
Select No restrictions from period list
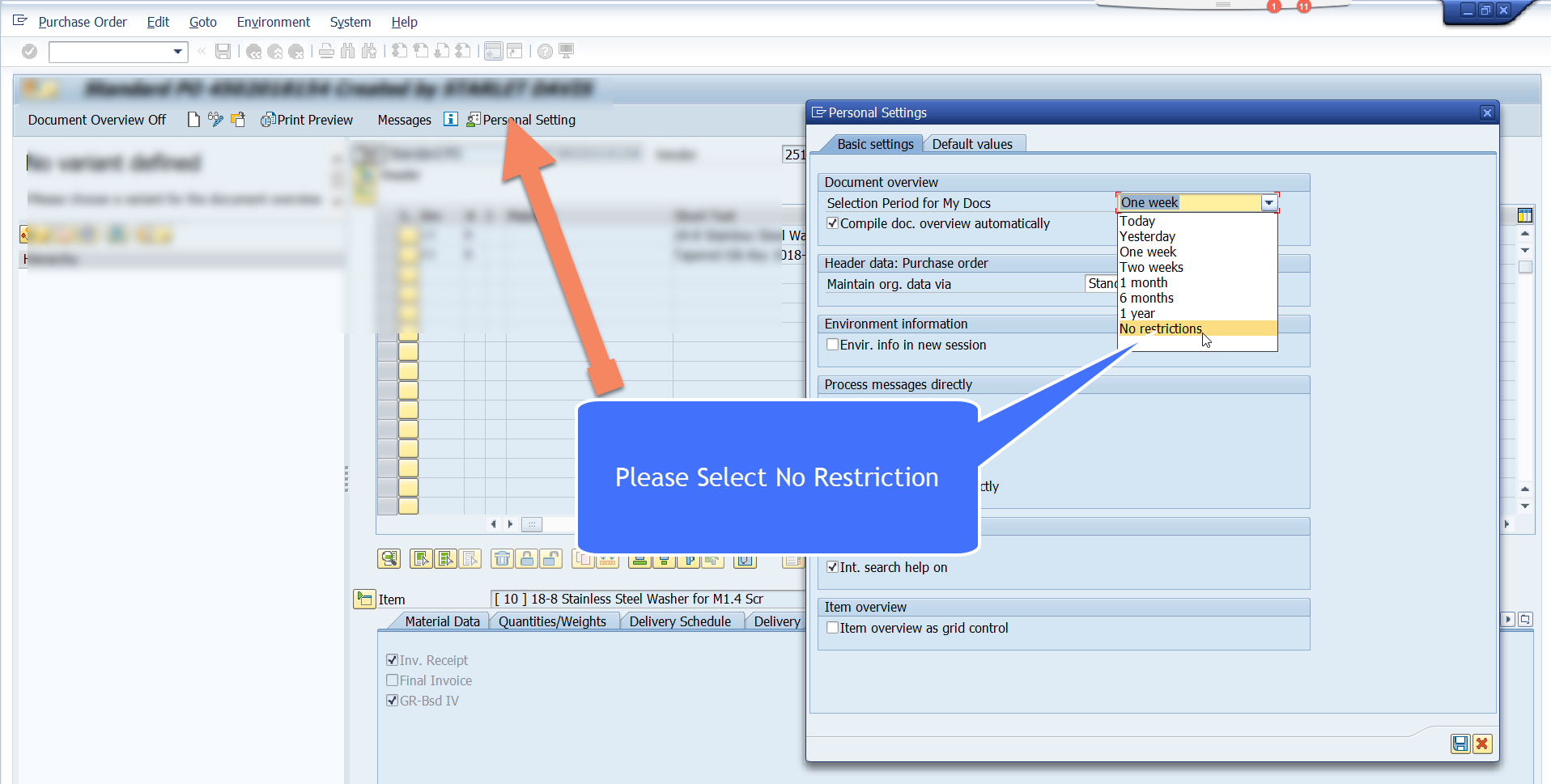pyautogui.click(x=1160, y=328)
